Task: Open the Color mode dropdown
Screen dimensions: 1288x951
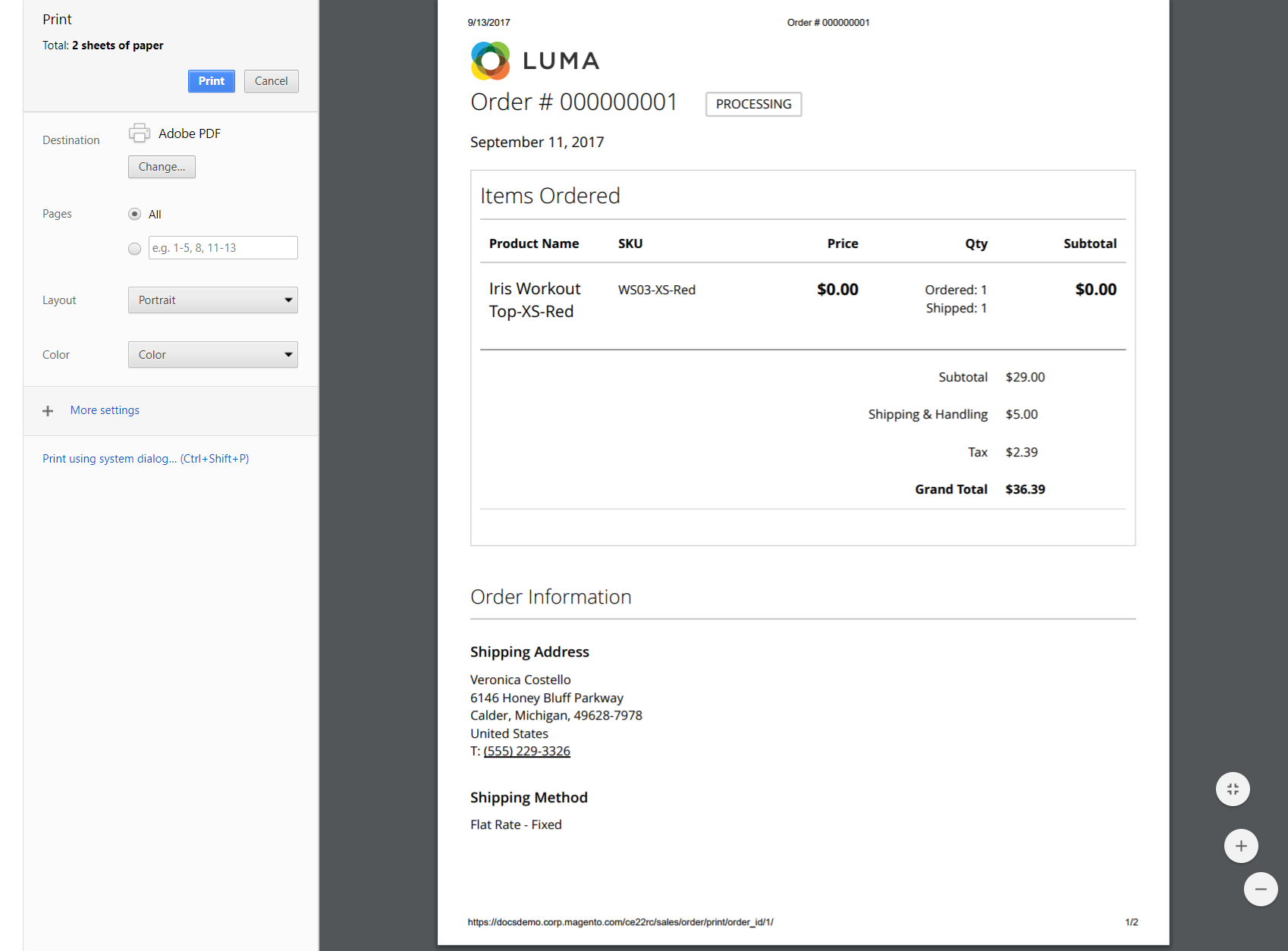Action: coord(213,355)
